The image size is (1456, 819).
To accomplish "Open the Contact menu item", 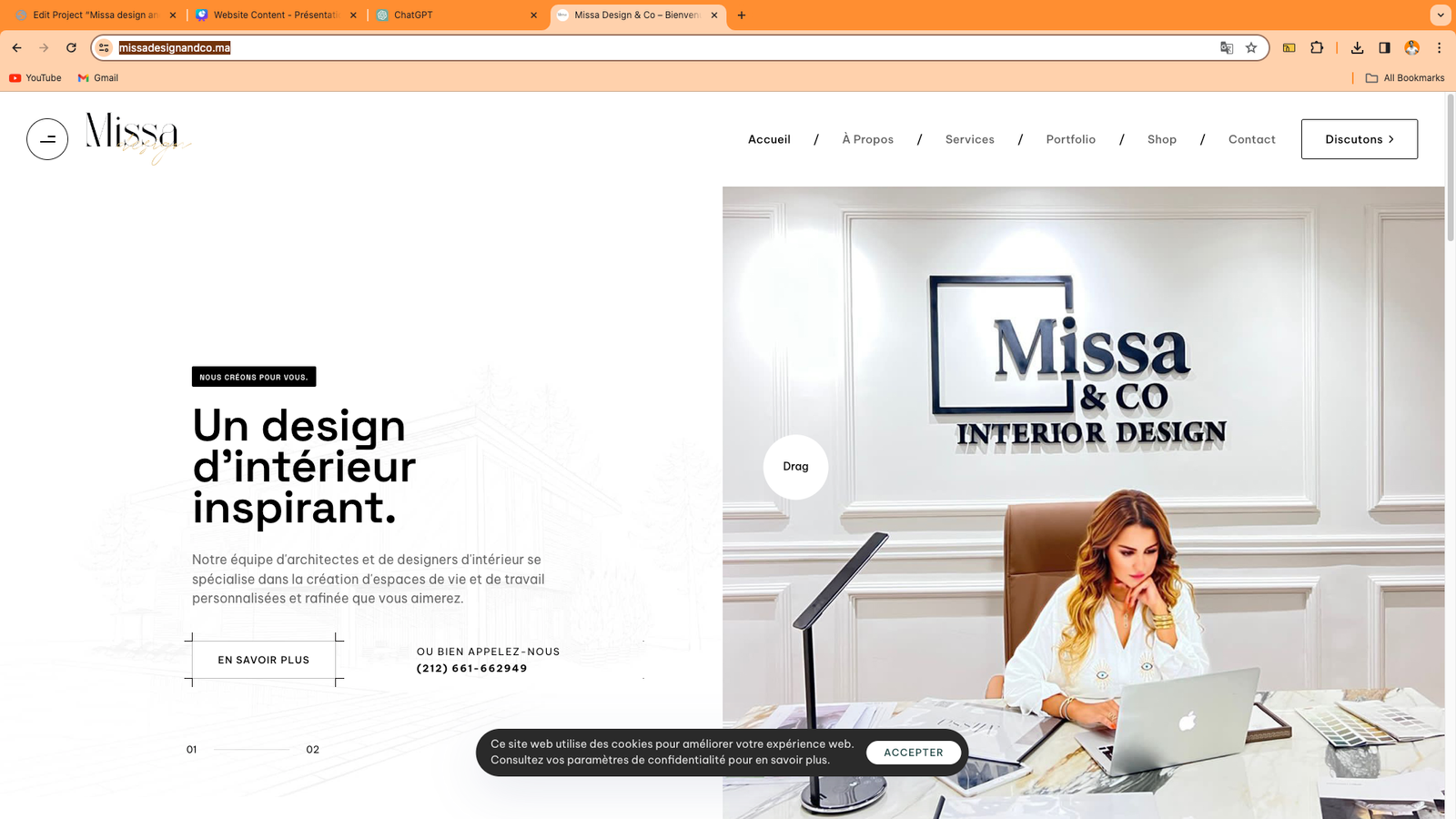I will point(1251,139).
